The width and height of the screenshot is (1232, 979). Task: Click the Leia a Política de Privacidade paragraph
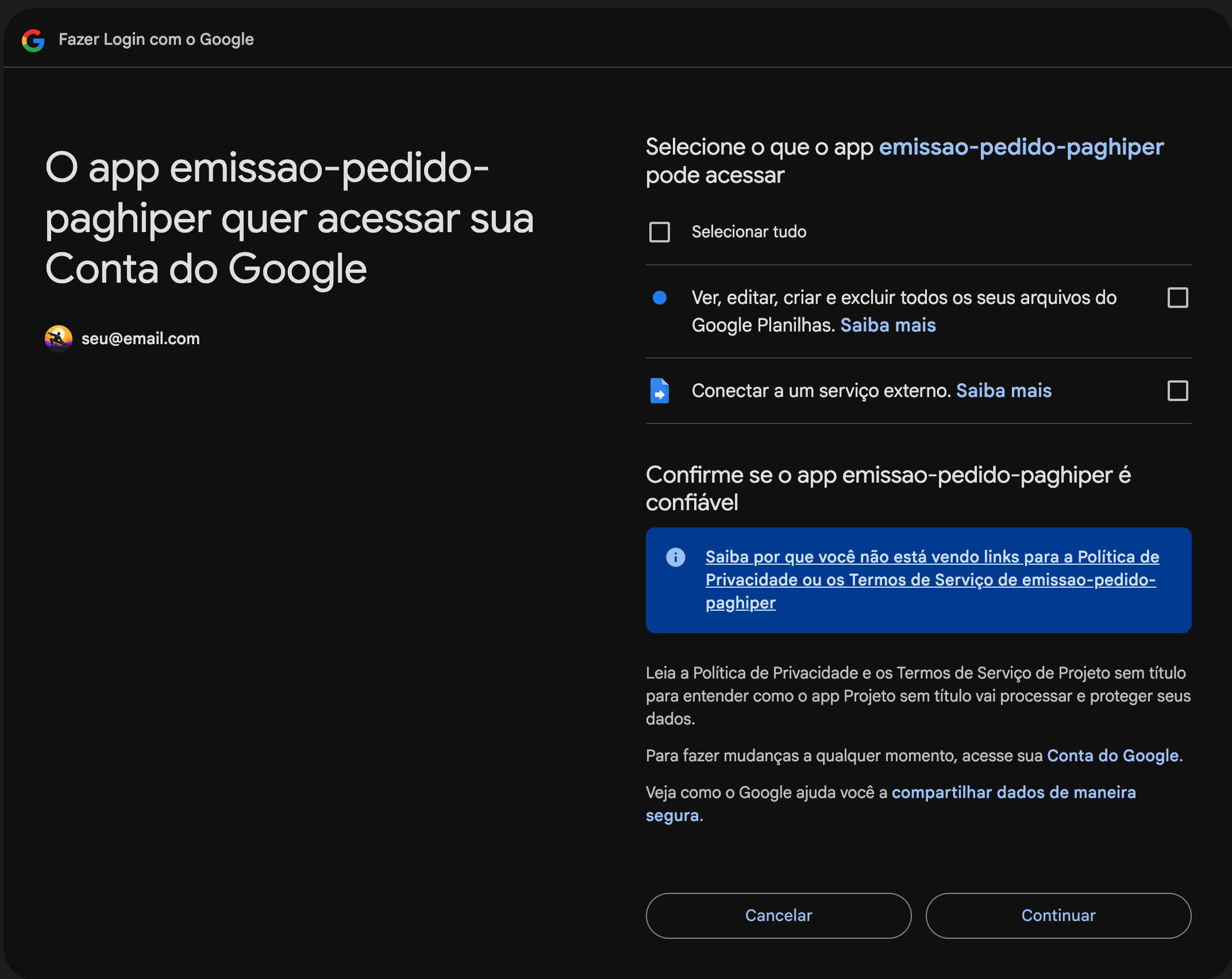[x=918, y=696]
